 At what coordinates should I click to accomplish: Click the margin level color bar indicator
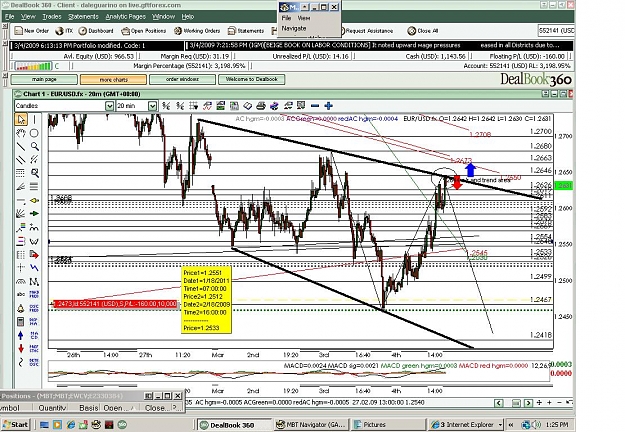click(33, 66)
